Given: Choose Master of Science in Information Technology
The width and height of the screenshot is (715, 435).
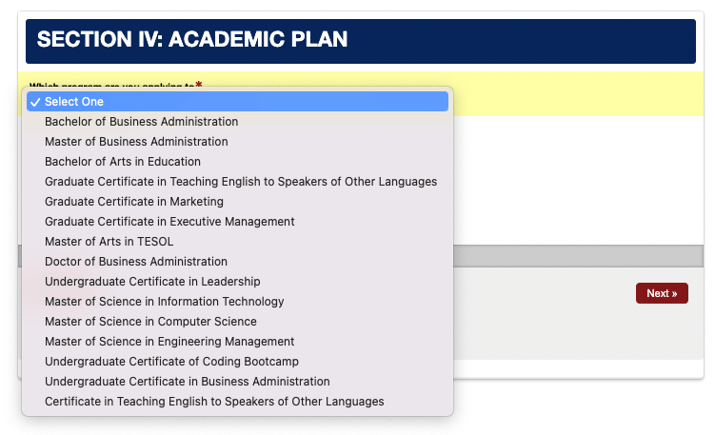Looking at the screenshot, I should pyautogui.click(x=237, y=302).
